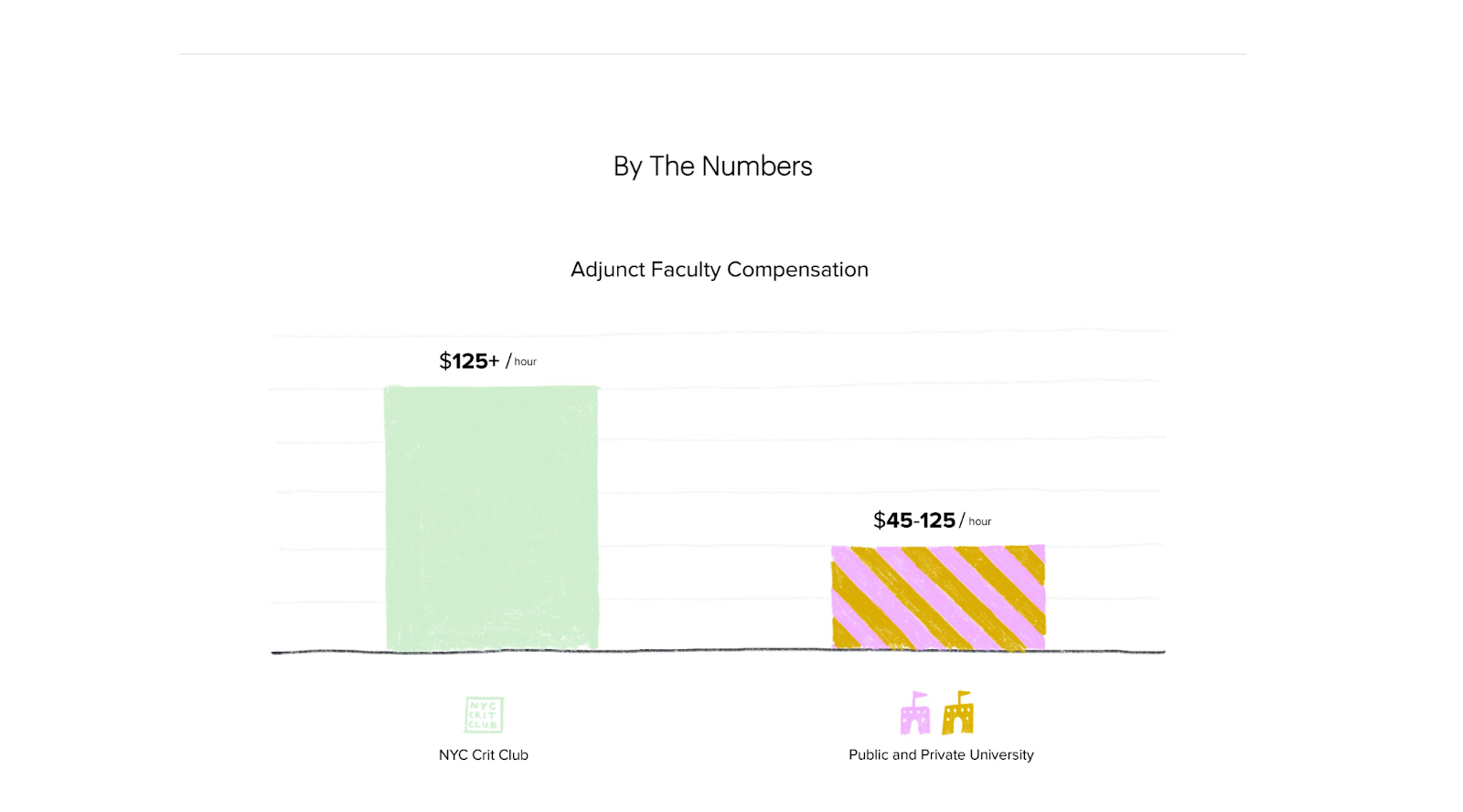Click the "Public and Private University" caption

941,755
